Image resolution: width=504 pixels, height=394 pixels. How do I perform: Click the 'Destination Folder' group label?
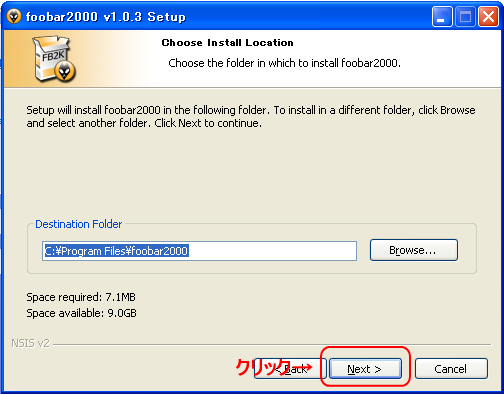(79, 224)
